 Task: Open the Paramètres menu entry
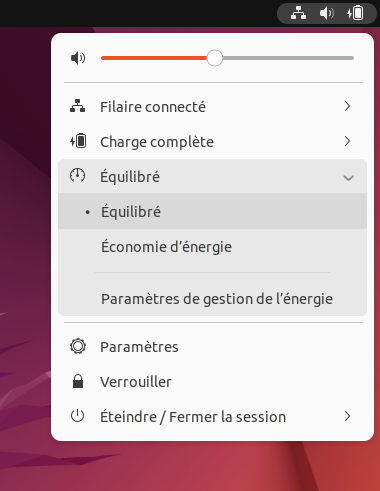[x=212, y=347]
